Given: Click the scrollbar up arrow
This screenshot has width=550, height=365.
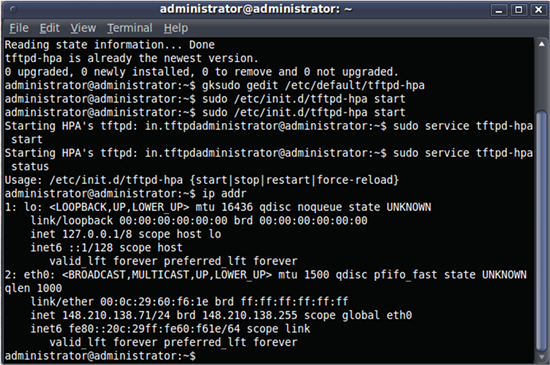Looking at the screenshot, I should coord(542,44).
